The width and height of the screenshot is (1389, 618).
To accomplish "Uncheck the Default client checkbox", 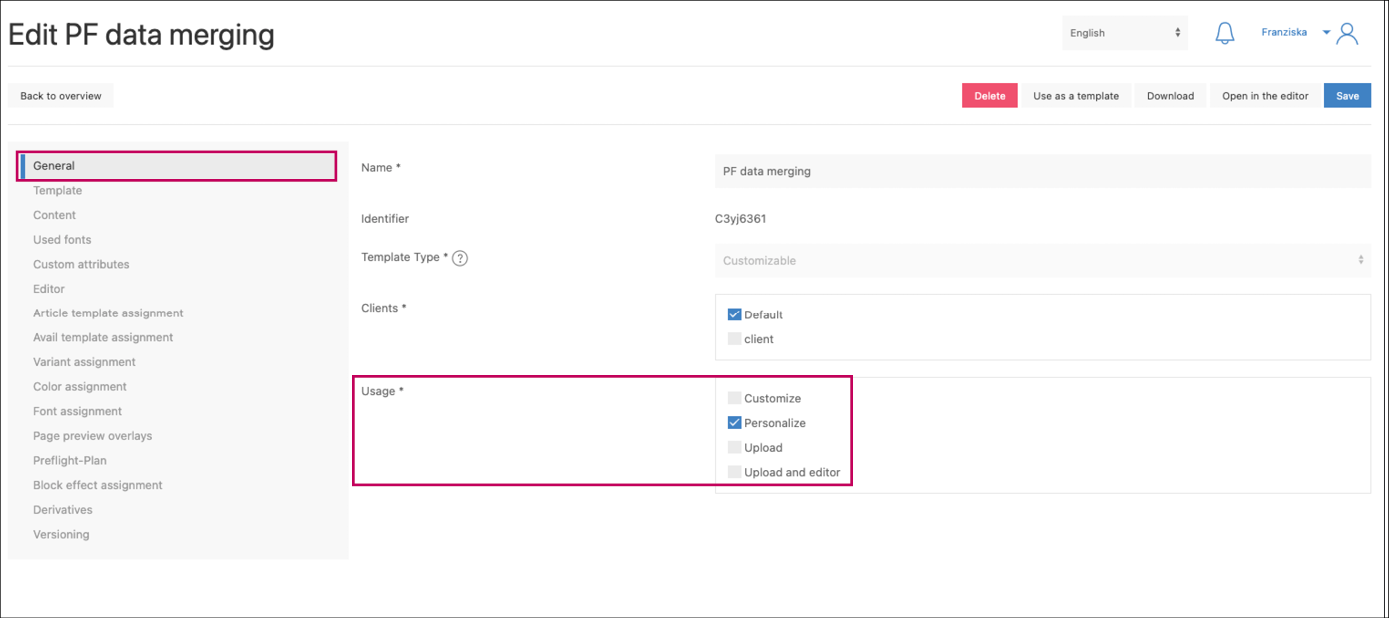I will tap(734, 314).
